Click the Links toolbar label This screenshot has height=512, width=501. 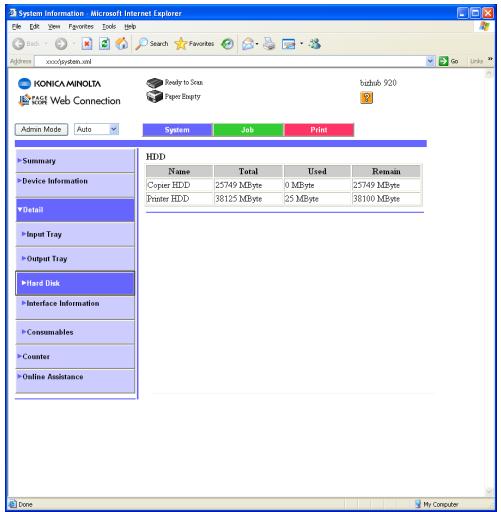click(476, 61)
